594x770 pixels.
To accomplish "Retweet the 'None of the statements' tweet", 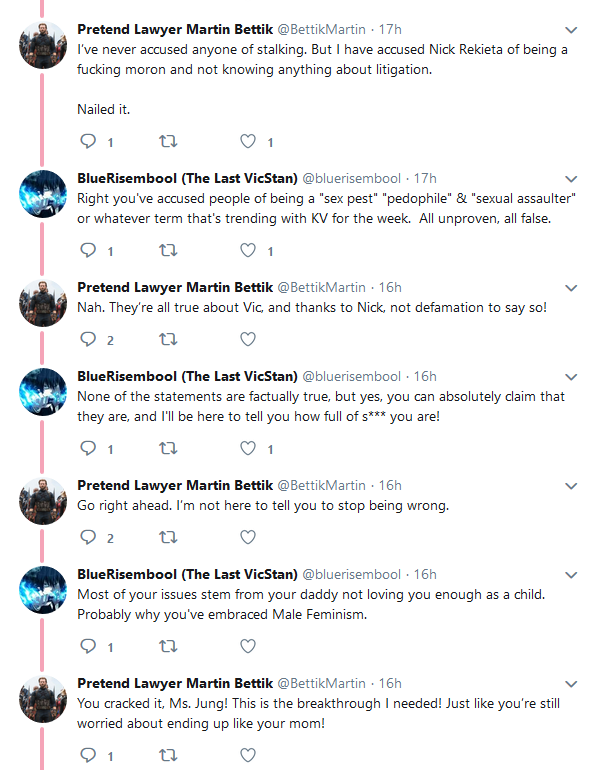I will coord(168,448).
